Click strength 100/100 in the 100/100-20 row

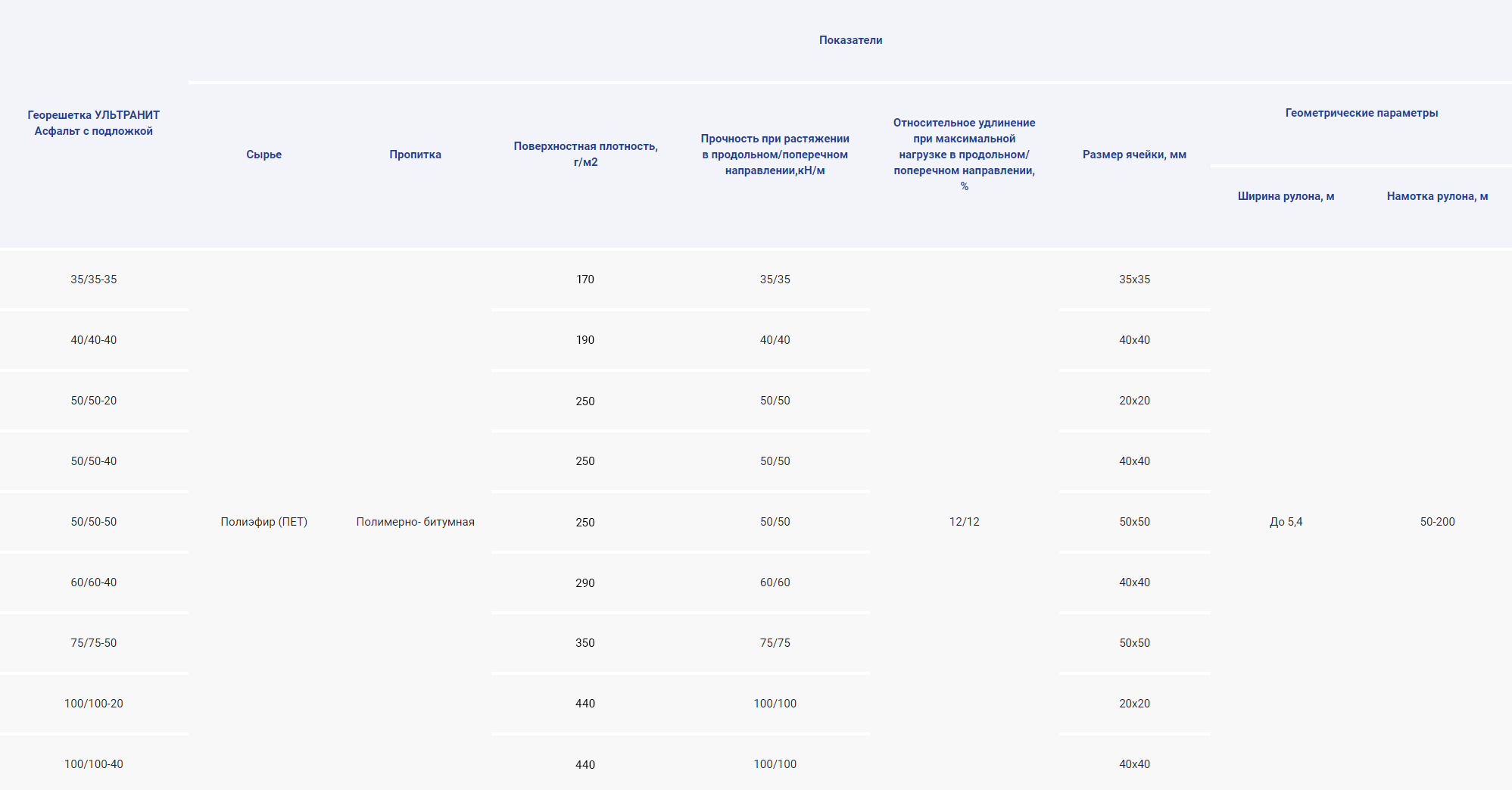(x=775, y=704)
